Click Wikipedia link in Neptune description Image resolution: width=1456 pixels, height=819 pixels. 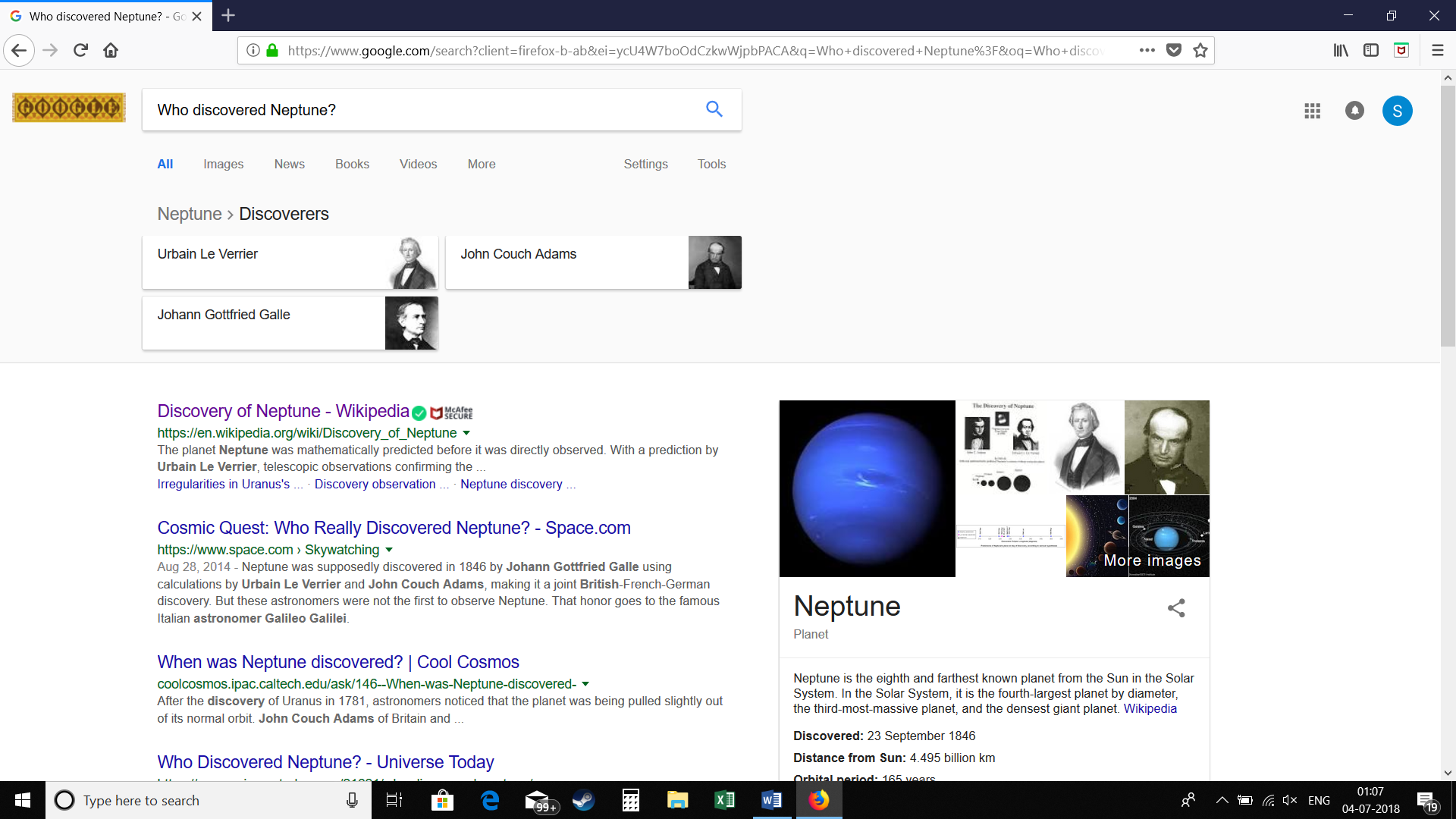(x=1150, y=708)
